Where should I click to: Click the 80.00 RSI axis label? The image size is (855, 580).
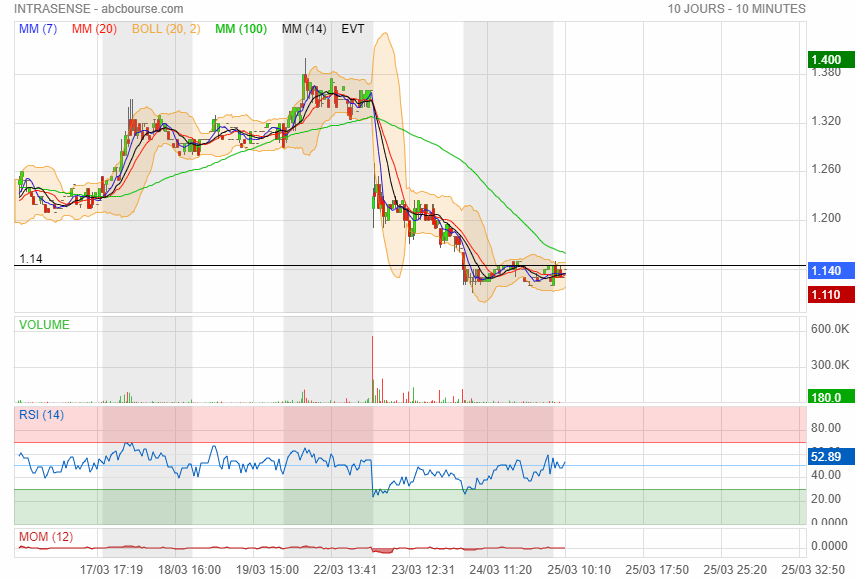[826, 428]
